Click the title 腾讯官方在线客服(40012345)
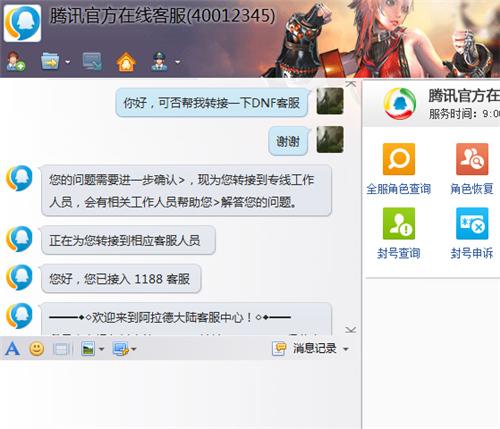Screen dimensions: 500x429 tap(162, 16)
